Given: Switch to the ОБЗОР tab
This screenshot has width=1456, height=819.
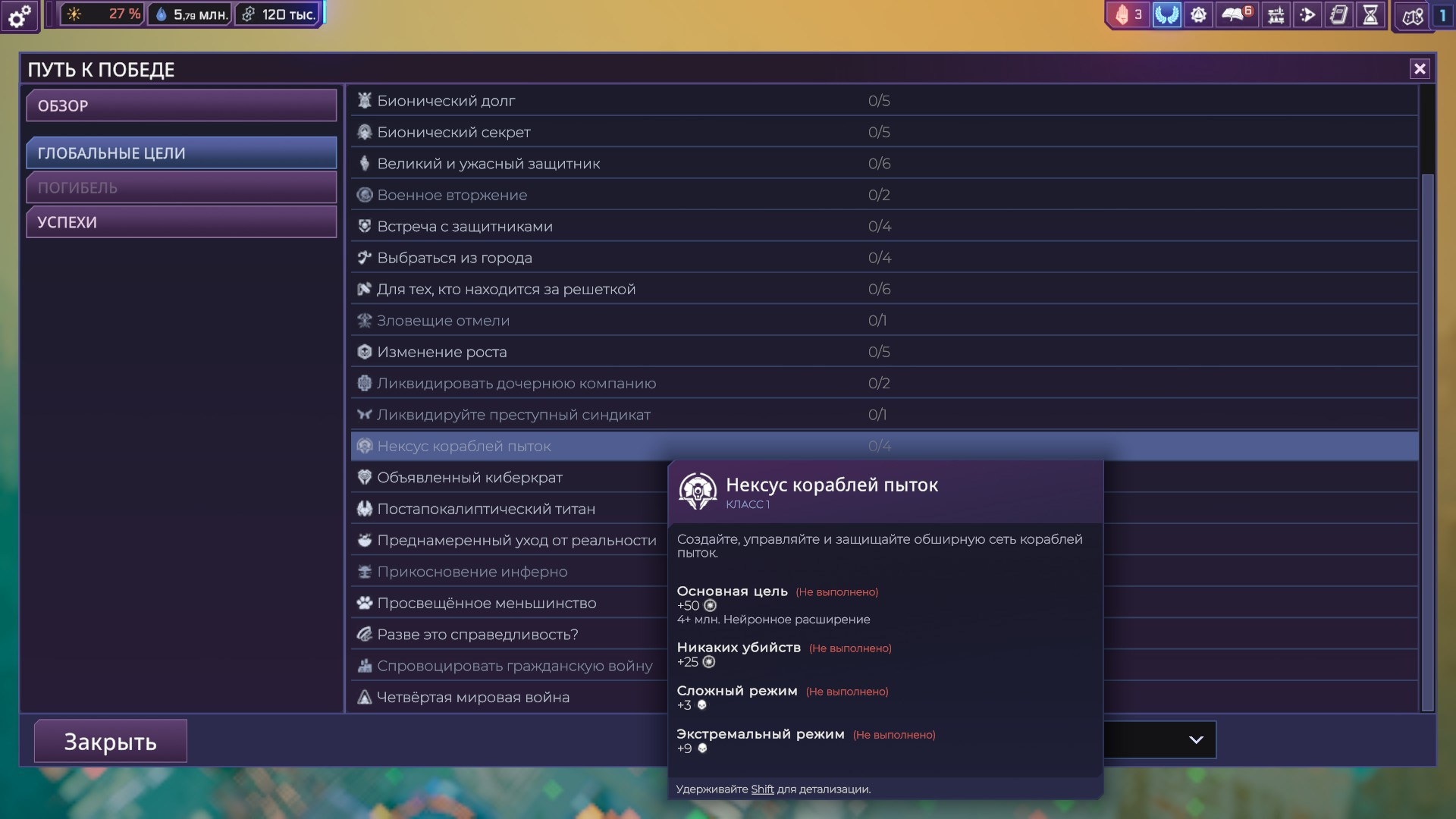Looking at the screenshot, I should [181, 105].
